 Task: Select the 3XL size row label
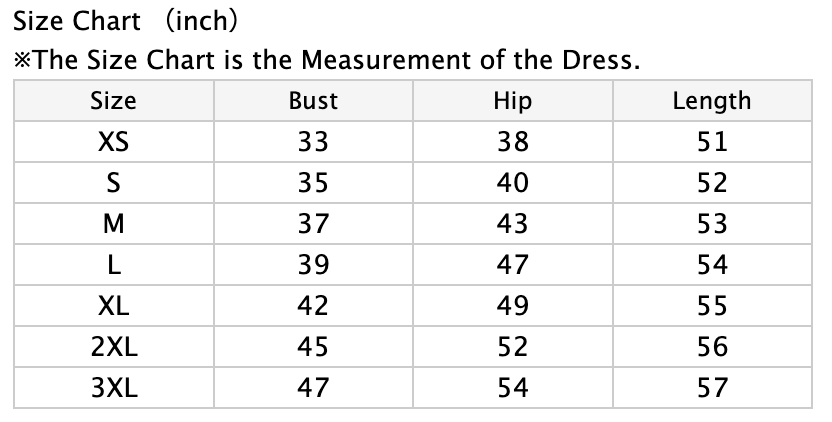[113, 388]
